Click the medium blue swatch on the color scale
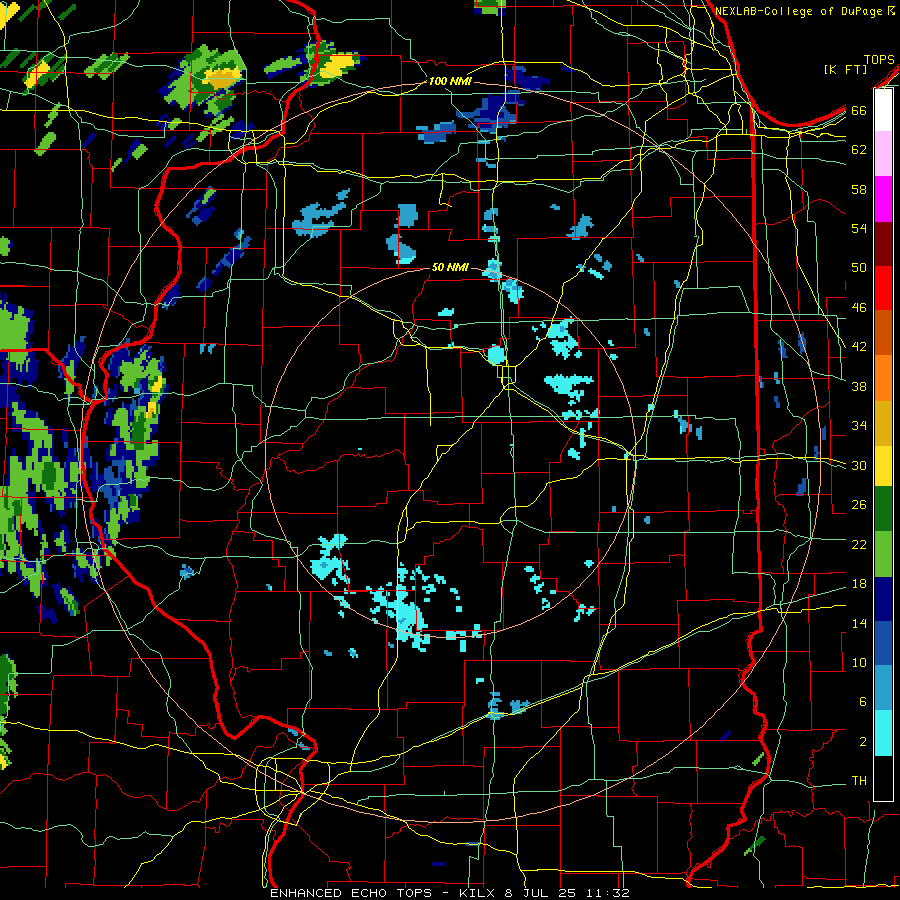900x900 pixels. (x=883, y=643)
